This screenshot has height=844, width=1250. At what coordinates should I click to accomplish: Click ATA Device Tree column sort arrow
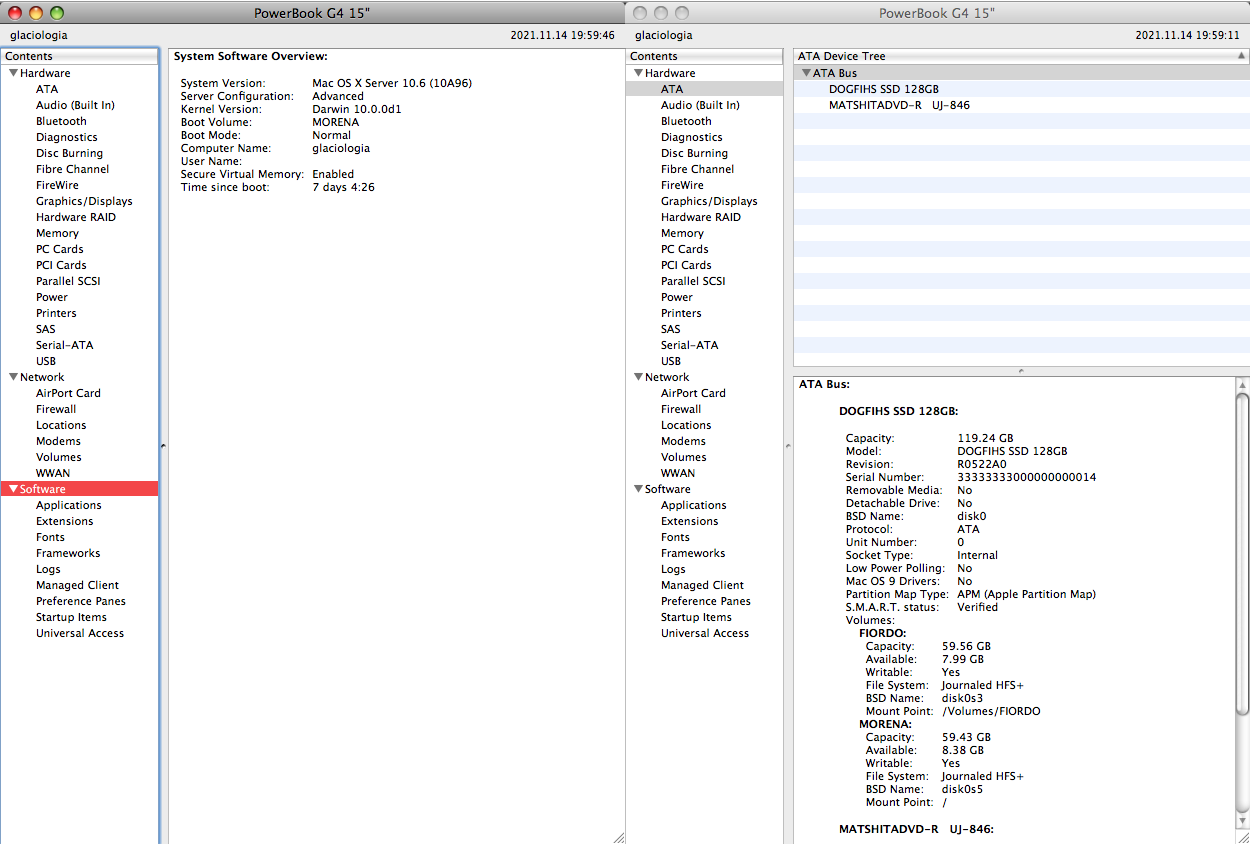(1243, 56)
